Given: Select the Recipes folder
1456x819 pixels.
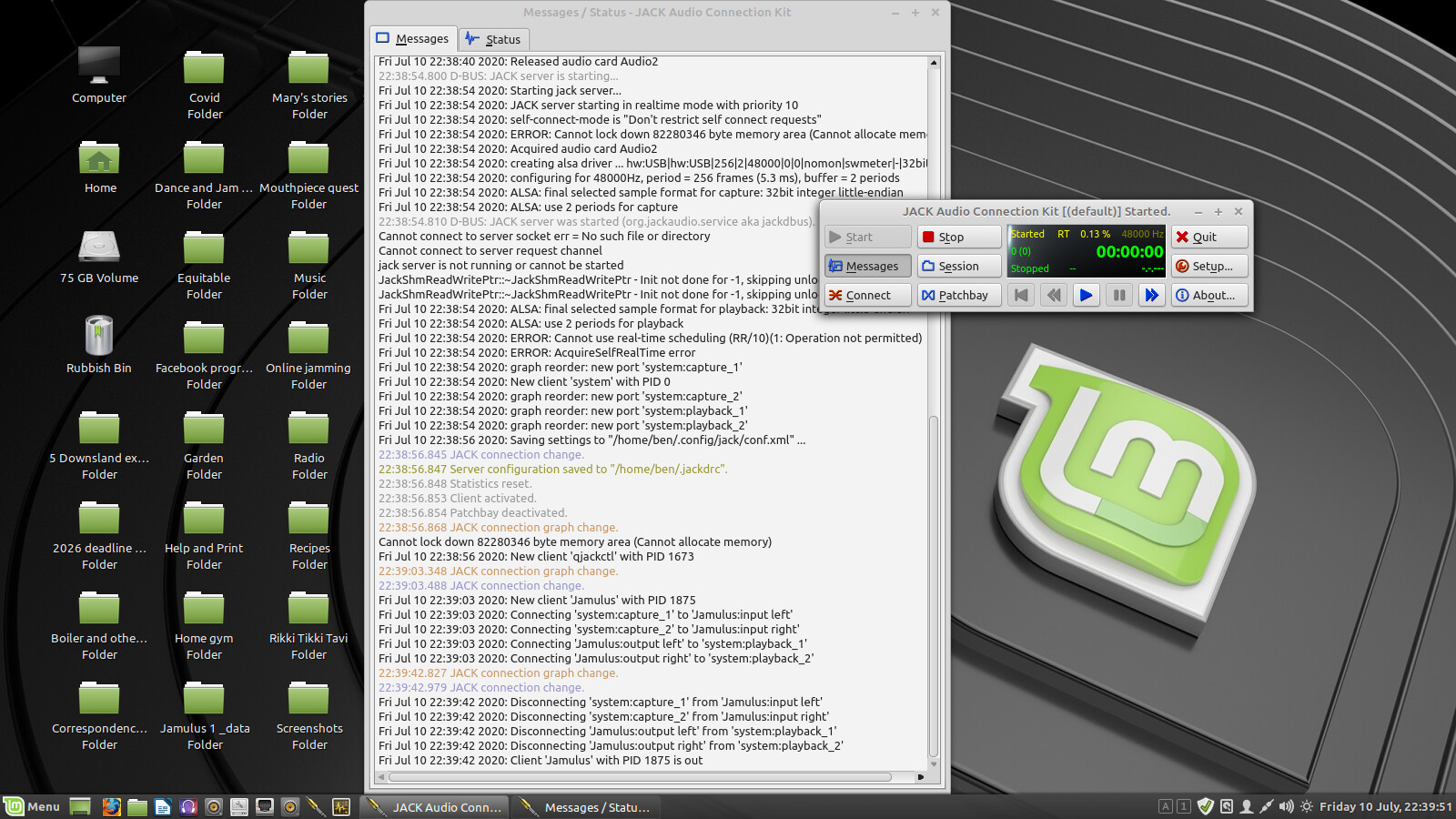Looking at the screenshot, I should coord(309,534).
